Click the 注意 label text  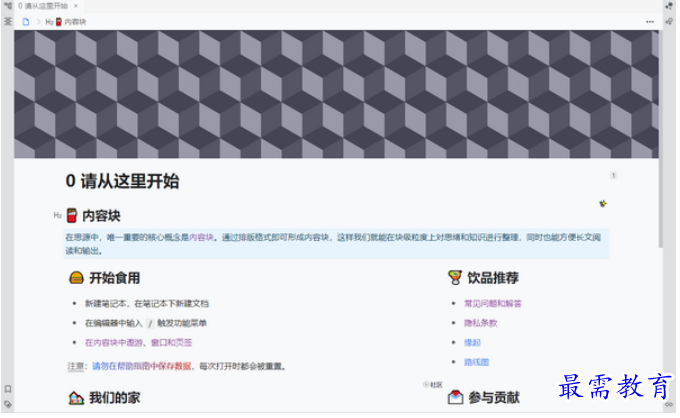pyautogui.click(x=75, y=367)
